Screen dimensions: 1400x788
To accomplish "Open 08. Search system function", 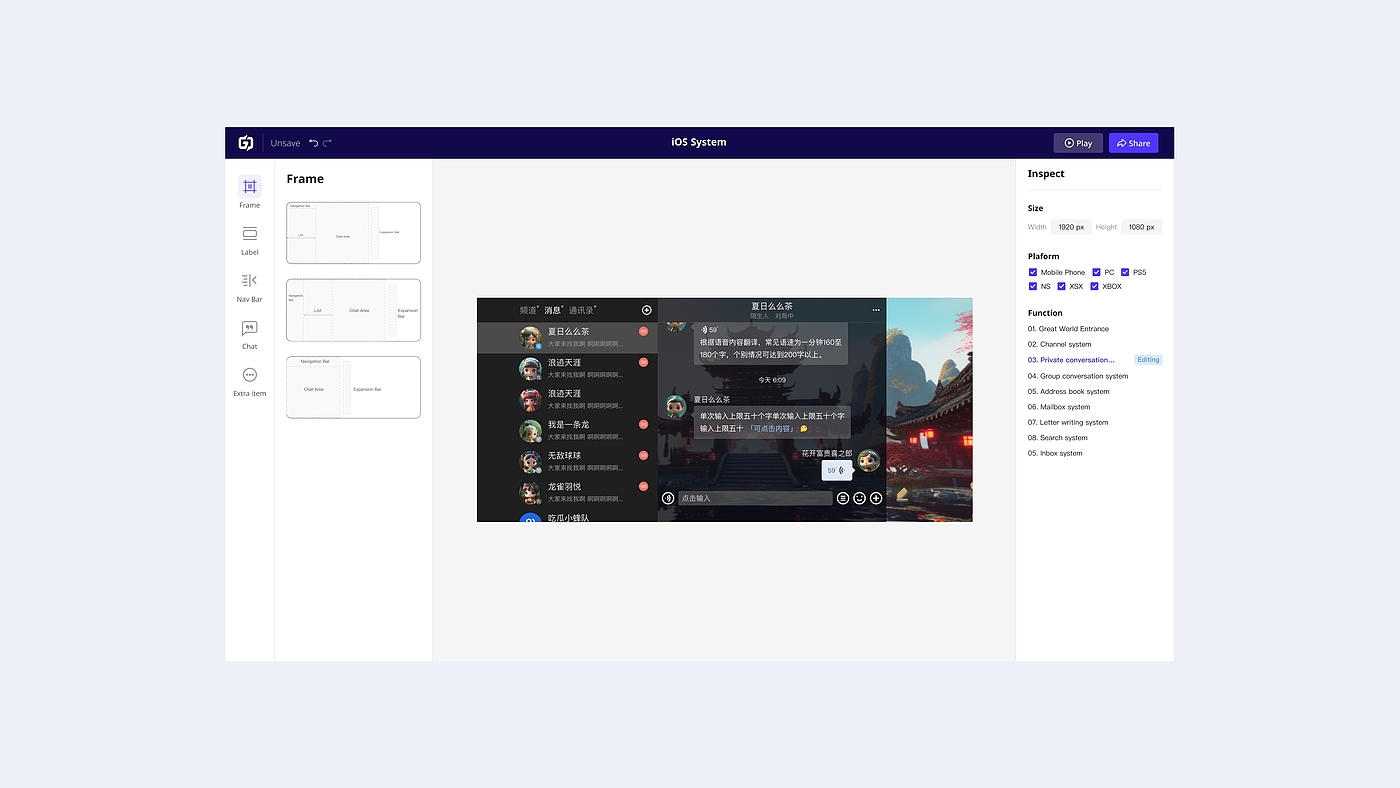I will (1058, 438).
